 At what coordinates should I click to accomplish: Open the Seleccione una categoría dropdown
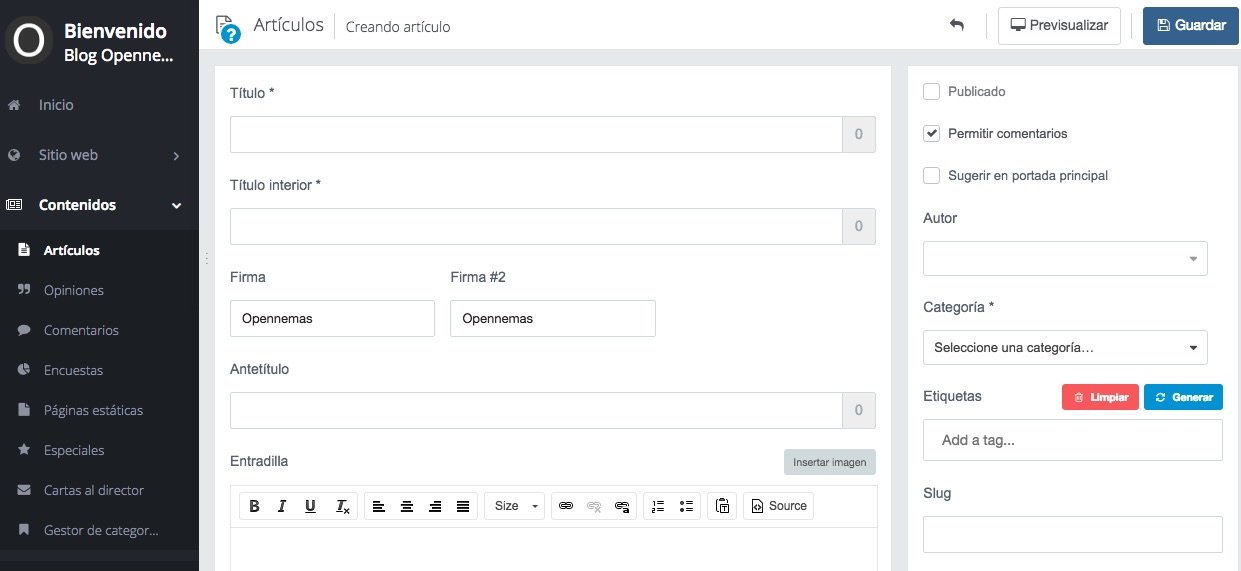click(1065, 348)
